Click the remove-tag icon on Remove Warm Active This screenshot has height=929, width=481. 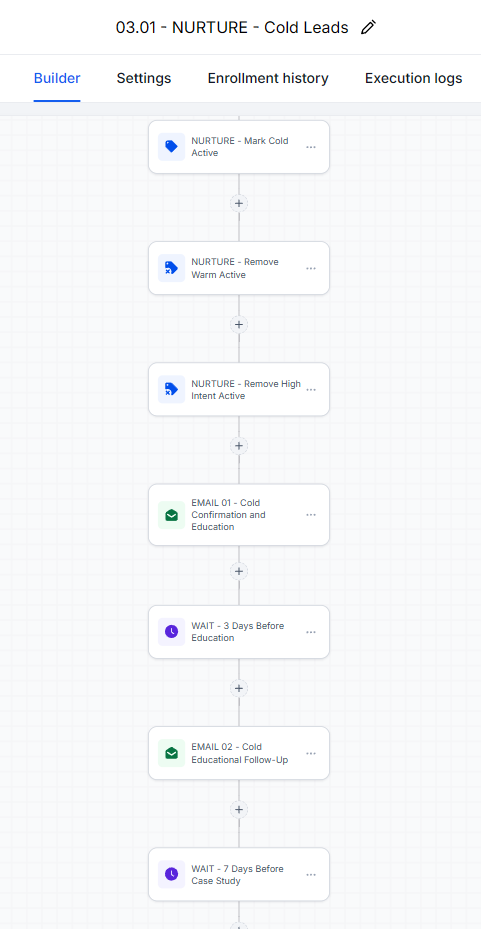[x=171, y=268]
